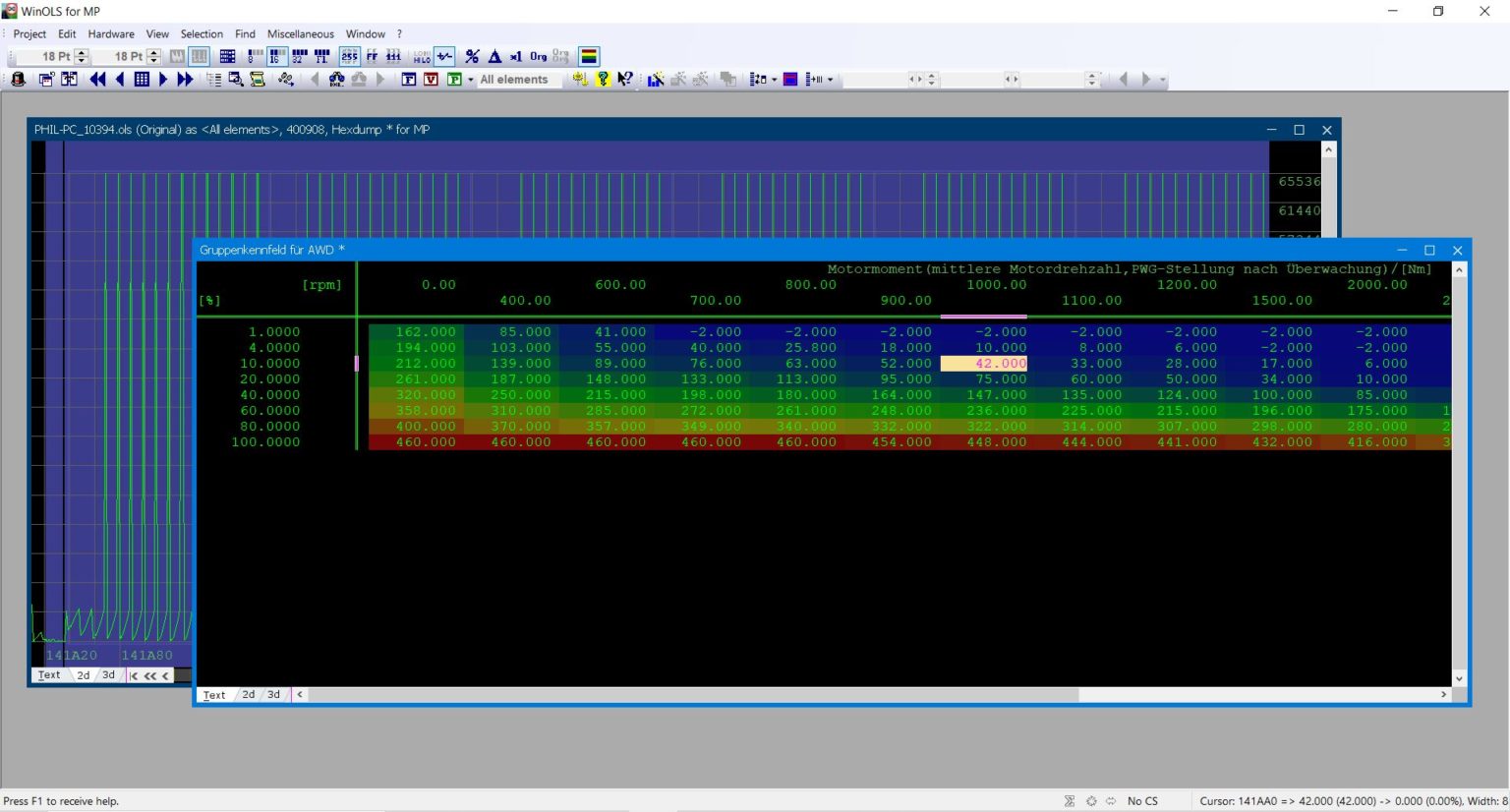
Task: Expand the dropdown arrow beside the sort-rows icon
Action: 774,80
